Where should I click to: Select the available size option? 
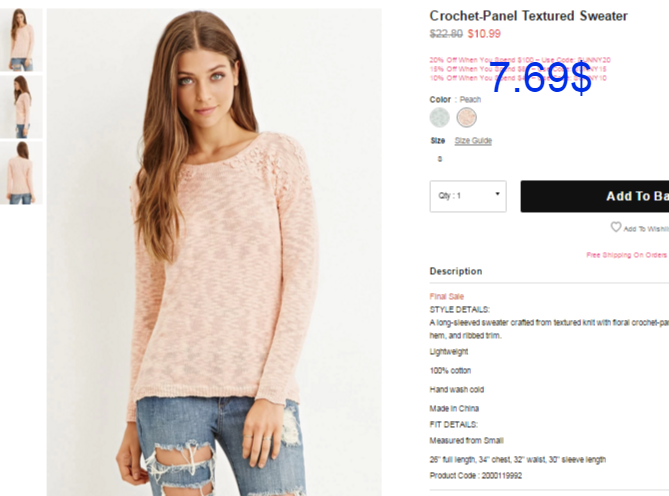(440, 159)
